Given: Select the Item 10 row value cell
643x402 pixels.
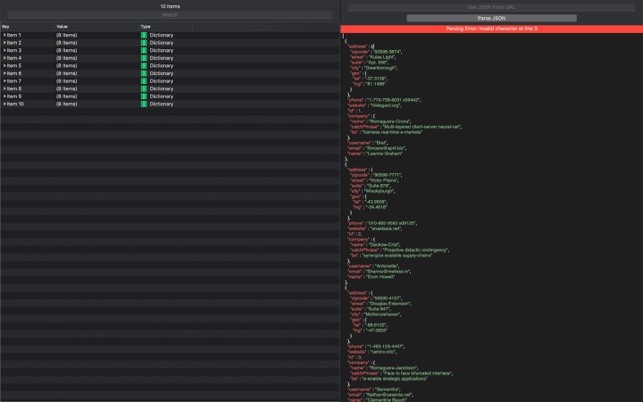Looking at the screenshot, I should tap(66, 104).
